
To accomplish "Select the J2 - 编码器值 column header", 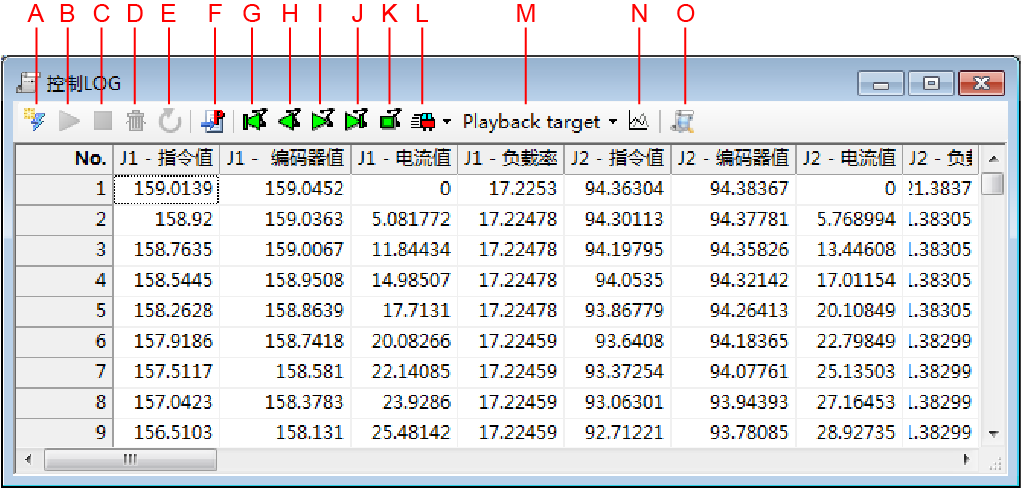I will coord(733,158).
